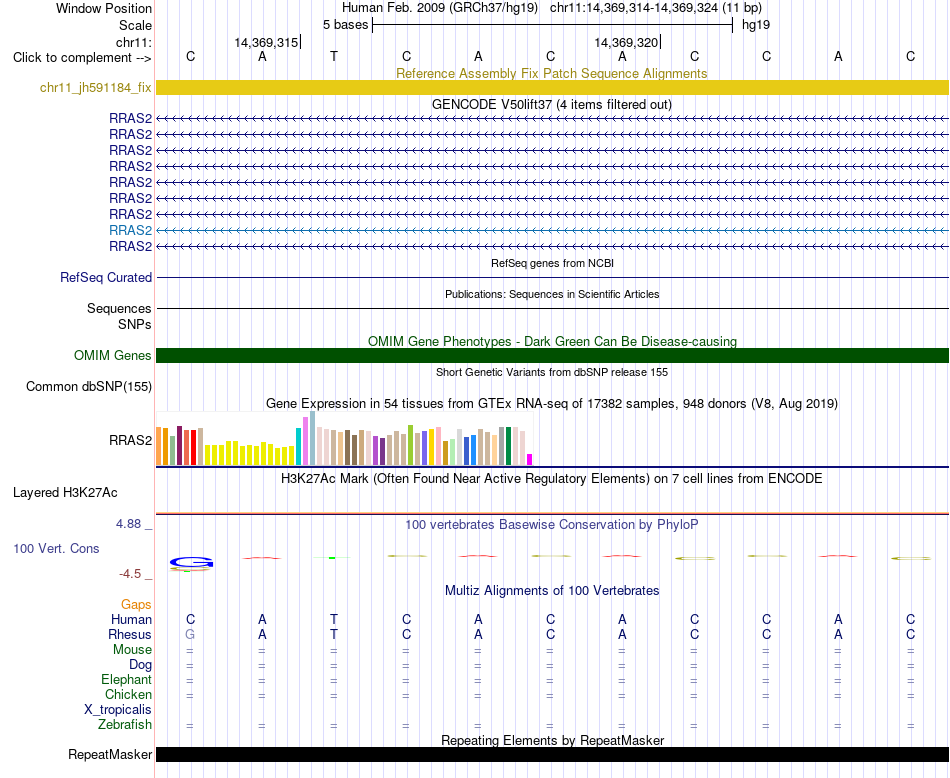Click the 14,369,315 position marker
This screenshot has width=950, height=778.
tap(267, 42)
